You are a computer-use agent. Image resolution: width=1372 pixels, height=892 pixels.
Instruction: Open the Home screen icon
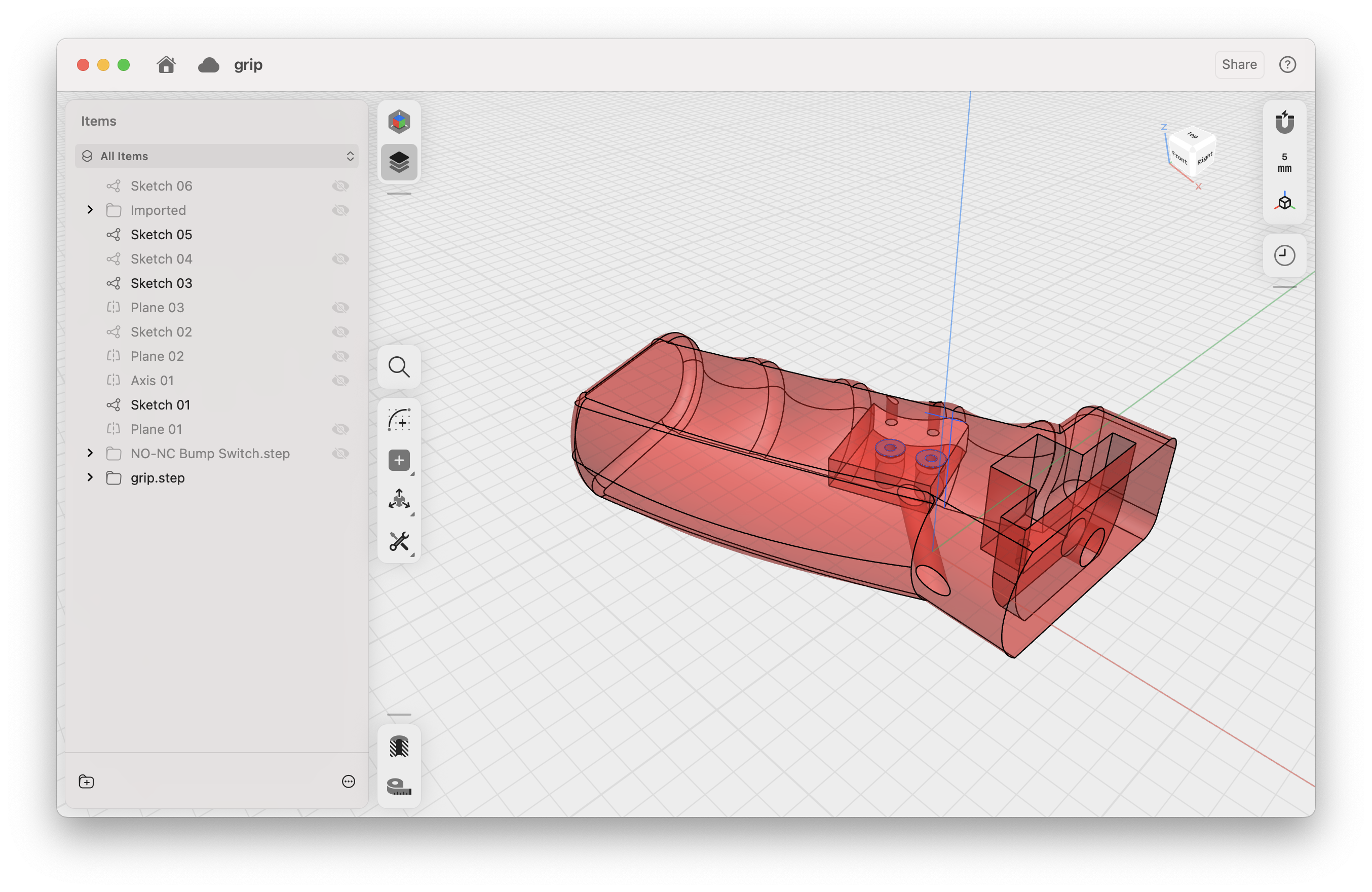point(166,64)
